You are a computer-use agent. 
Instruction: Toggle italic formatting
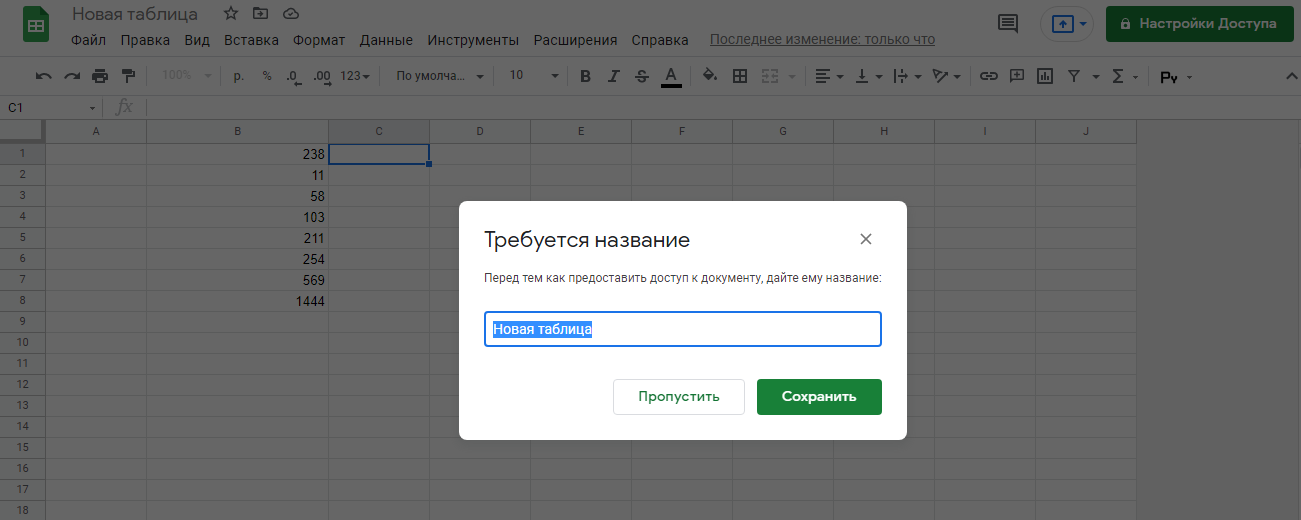614,76
